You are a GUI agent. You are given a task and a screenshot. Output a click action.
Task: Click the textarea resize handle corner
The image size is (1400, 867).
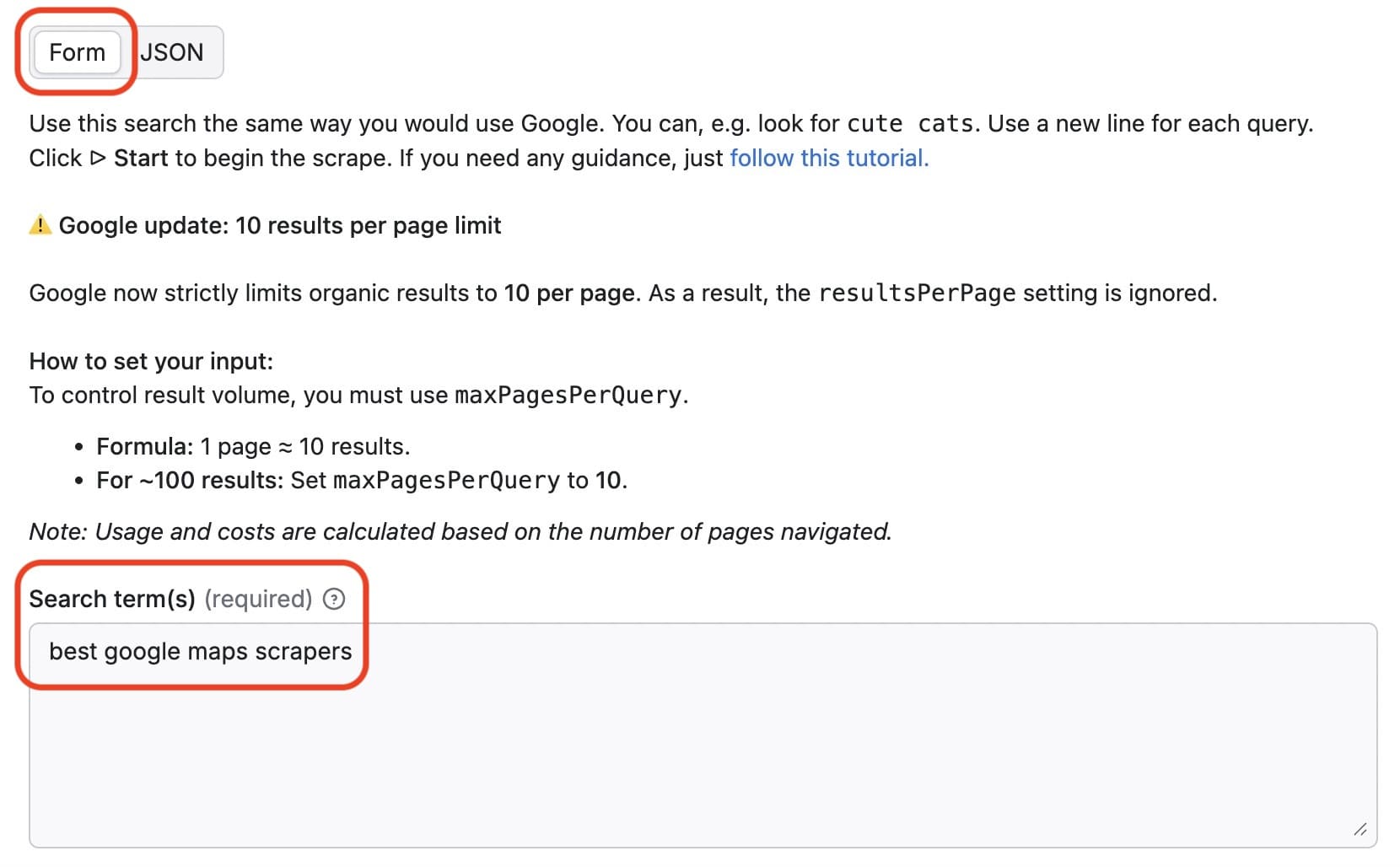tap(1360, 830)
